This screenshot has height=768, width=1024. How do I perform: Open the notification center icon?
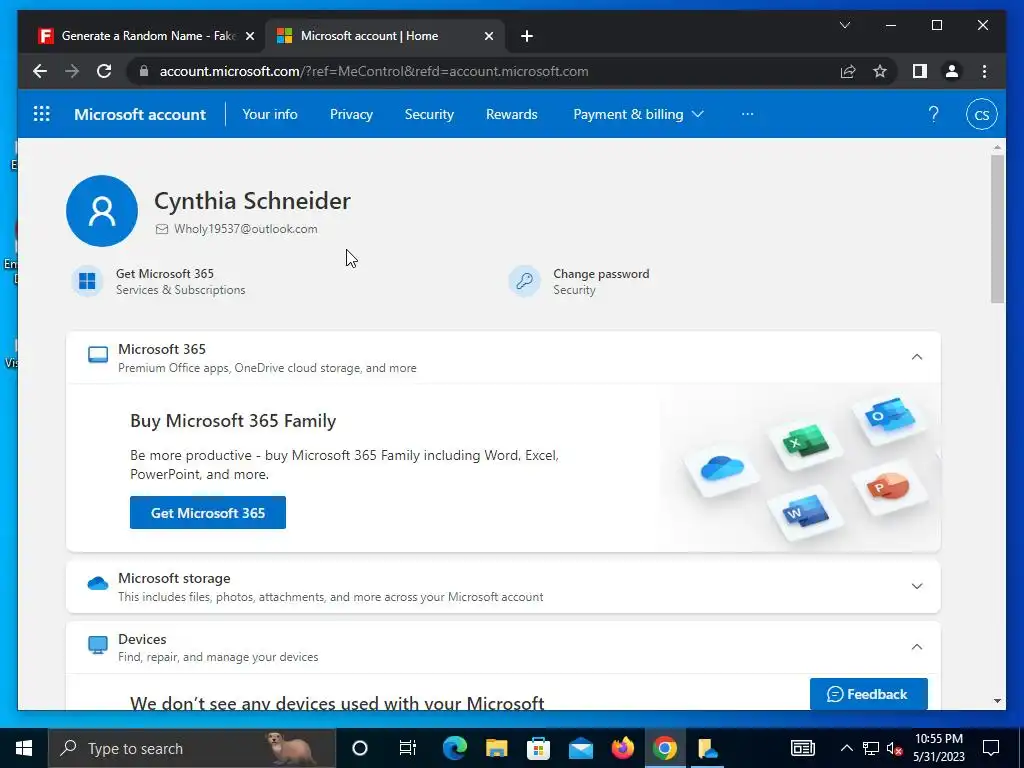(x=991, y=748)
